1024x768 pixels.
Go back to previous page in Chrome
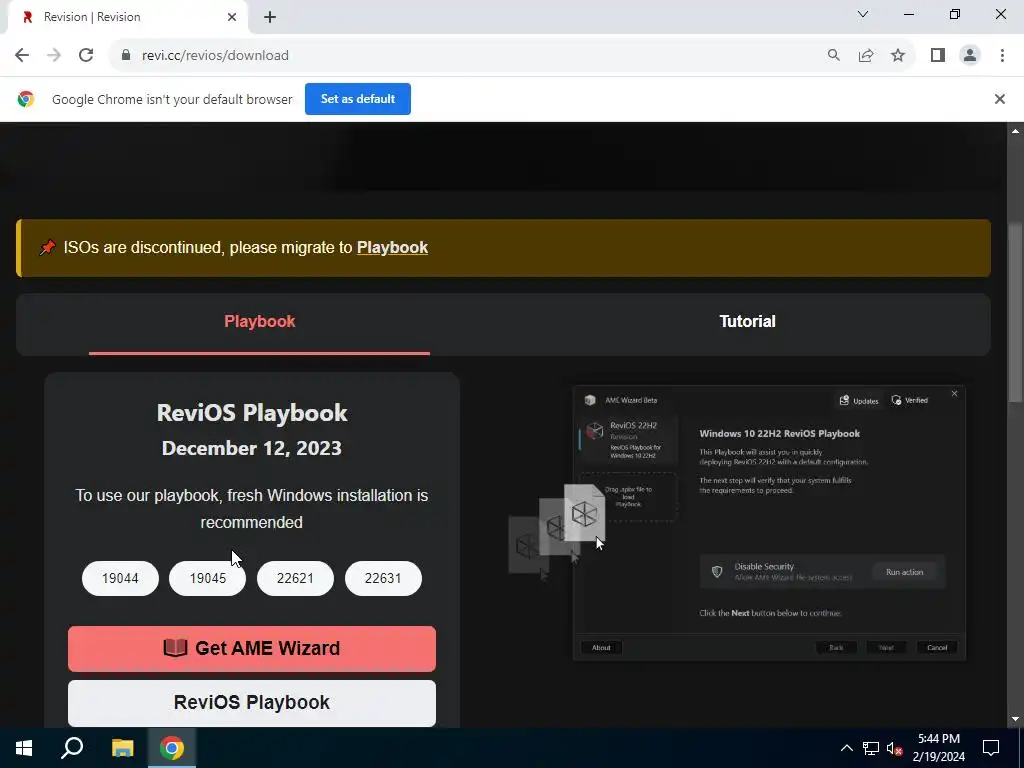(x=22, y=56)
